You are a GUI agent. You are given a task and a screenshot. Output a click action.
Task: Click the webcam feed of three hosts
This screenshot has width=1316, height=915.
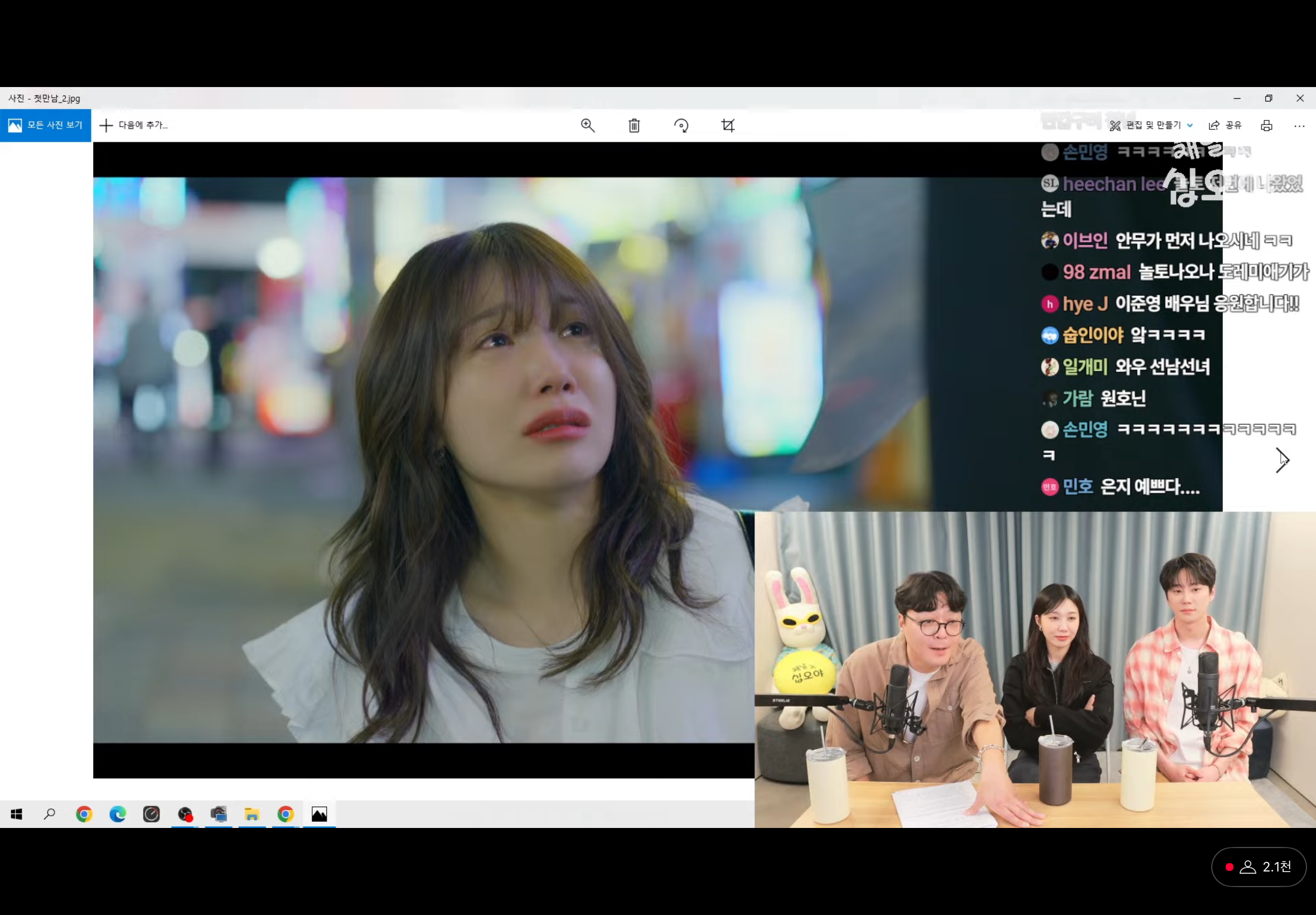1035,670
